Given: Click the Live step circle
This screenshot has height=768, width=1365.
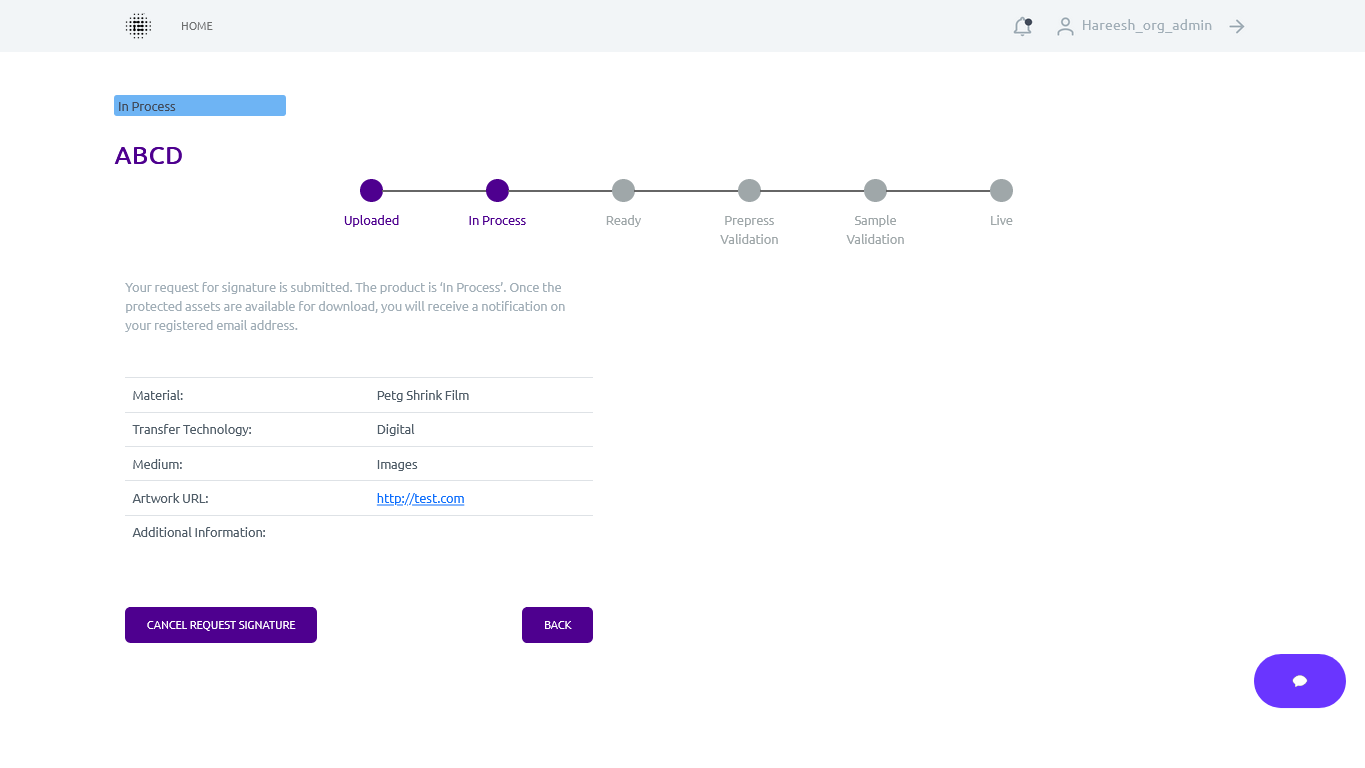Looking at the screenshot, I should pos(1001,190).
